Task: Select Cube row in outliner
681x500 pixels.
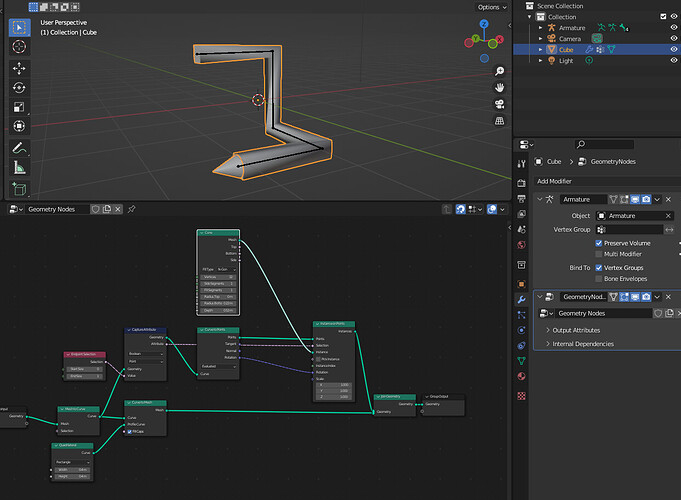Action: pyautogui.click(x=597, y=50)
